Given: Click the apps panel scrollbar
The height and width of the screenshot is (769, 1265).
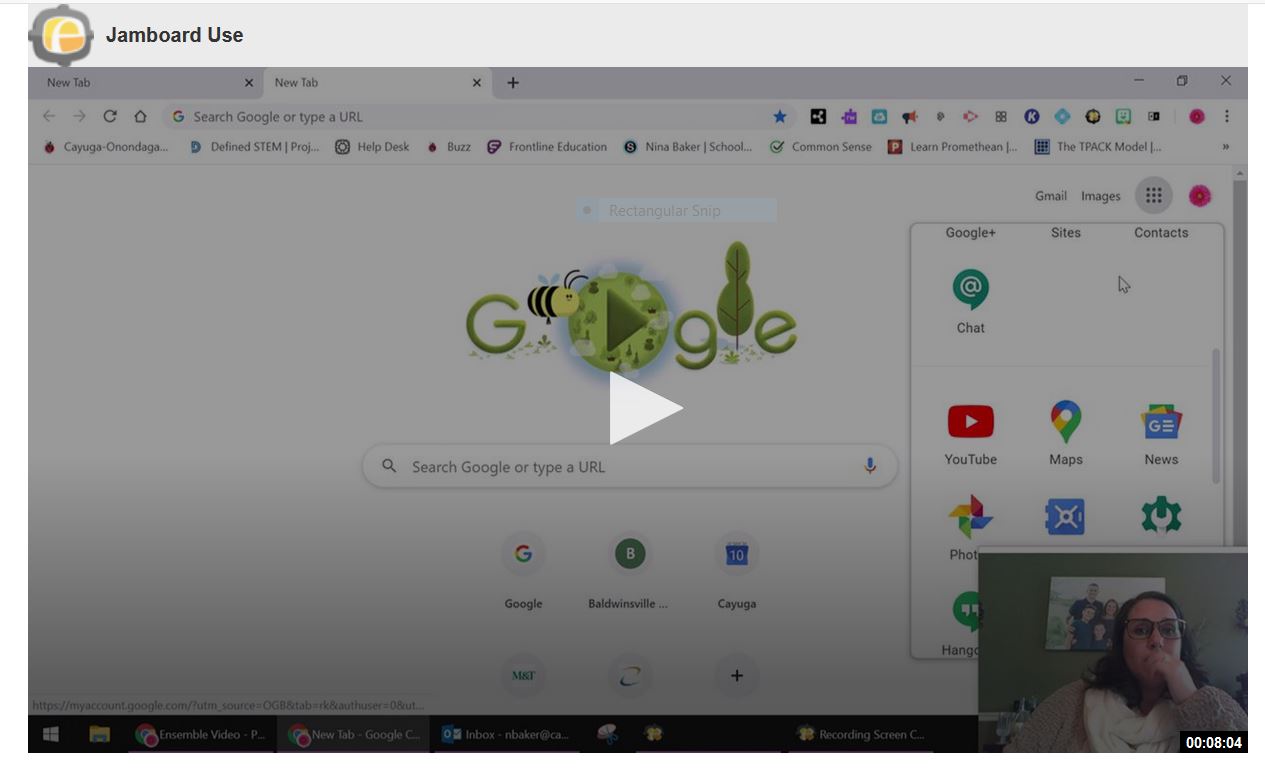Looking at the screenshot, I should (x=1216, y=415).
